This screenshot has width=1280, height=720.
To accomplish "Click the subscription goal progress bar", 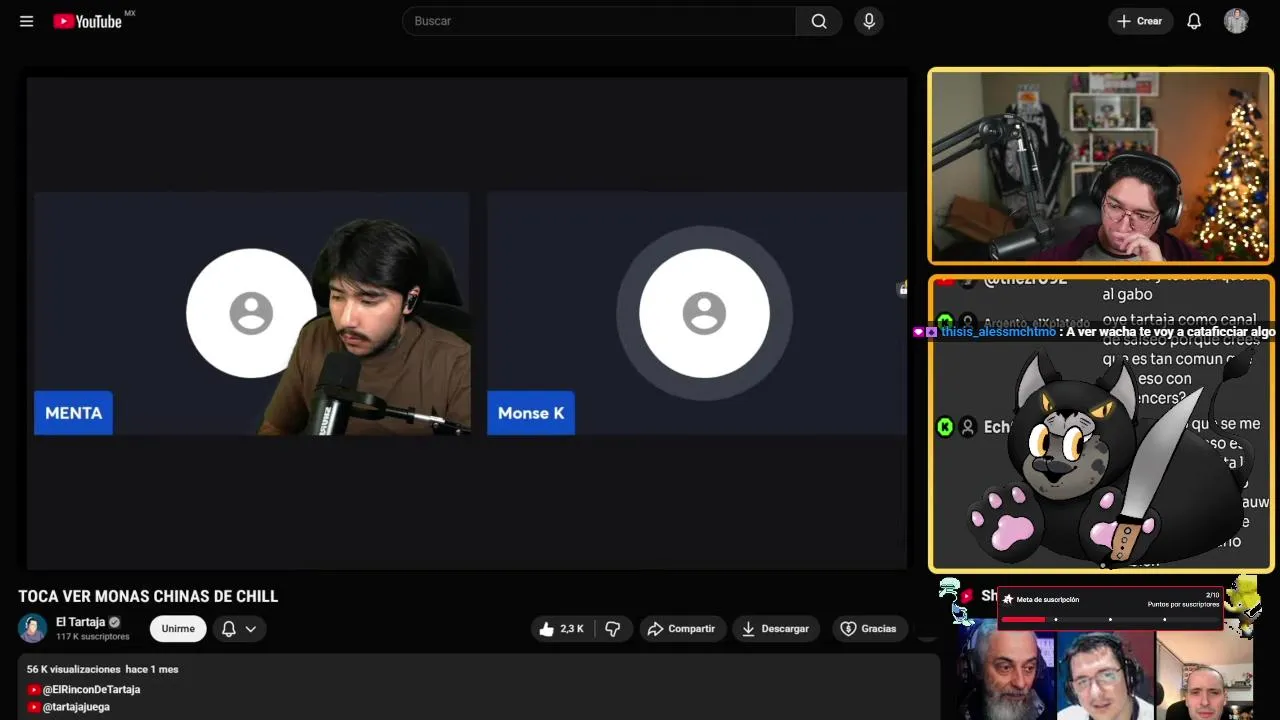I will click(1109, 619).
